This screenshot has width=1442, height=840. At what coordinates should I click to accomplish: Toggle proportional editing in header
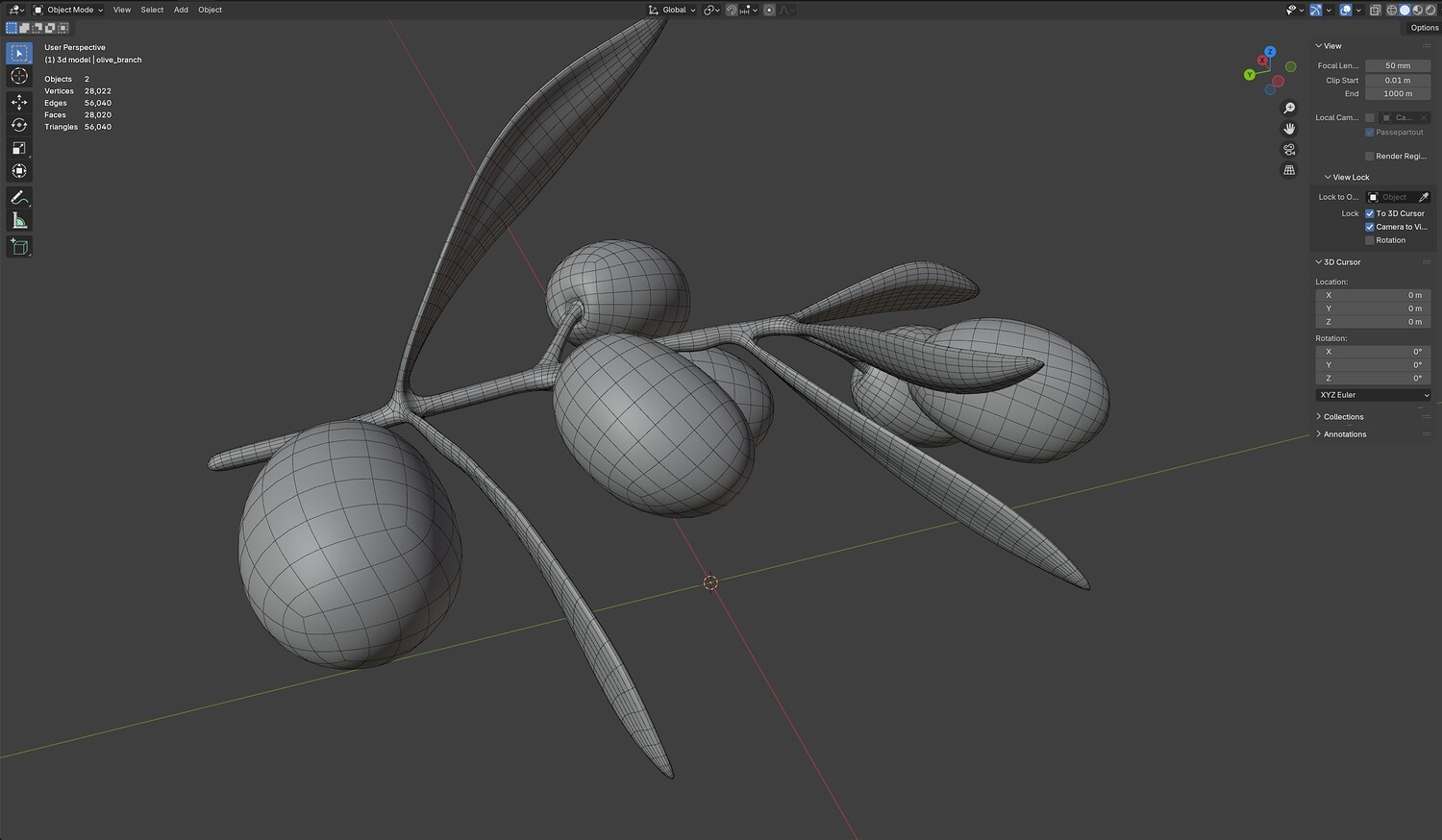point(769,10)
